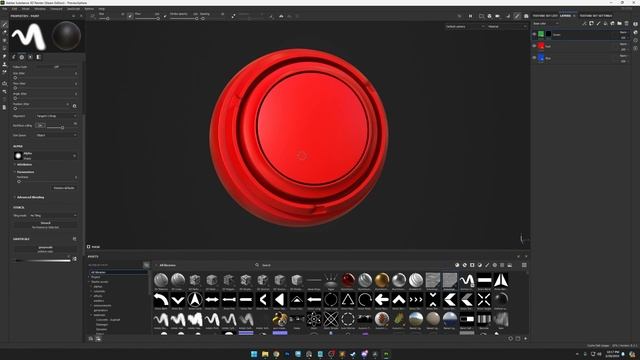Screen dimensions: 640x360
Task: Toggle visibility of the Green layer
Action: (534, 34)
